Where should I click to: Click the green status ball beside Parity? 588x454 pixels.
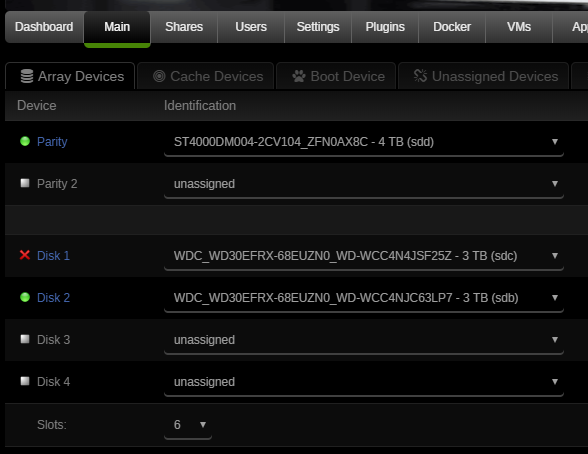(25, 141)
